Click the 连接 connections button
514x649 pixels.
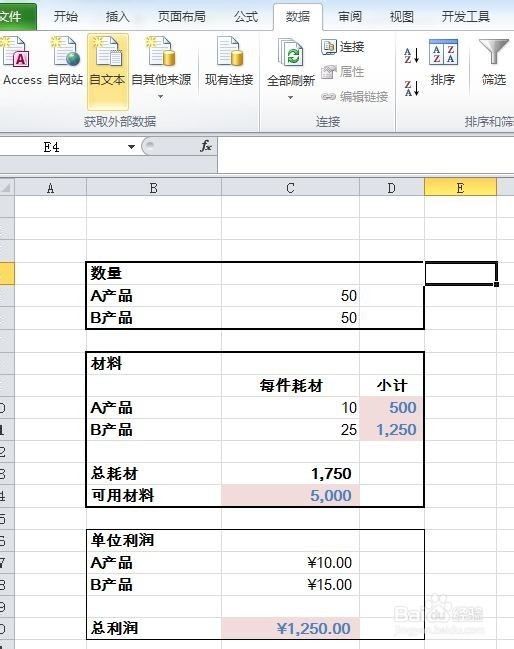click(x=342, y=47)
